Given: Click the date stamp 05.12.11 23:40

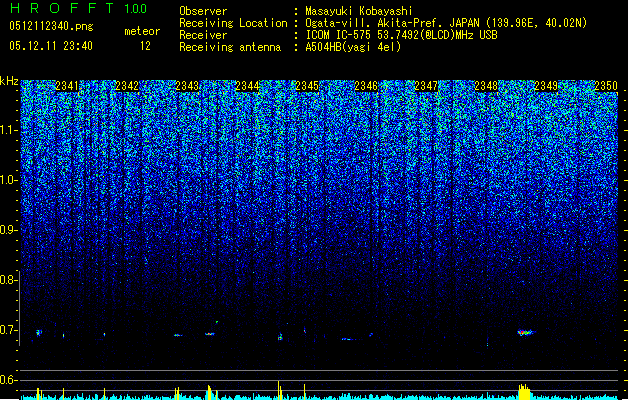Looking at the screenshot, I should 51,46.
